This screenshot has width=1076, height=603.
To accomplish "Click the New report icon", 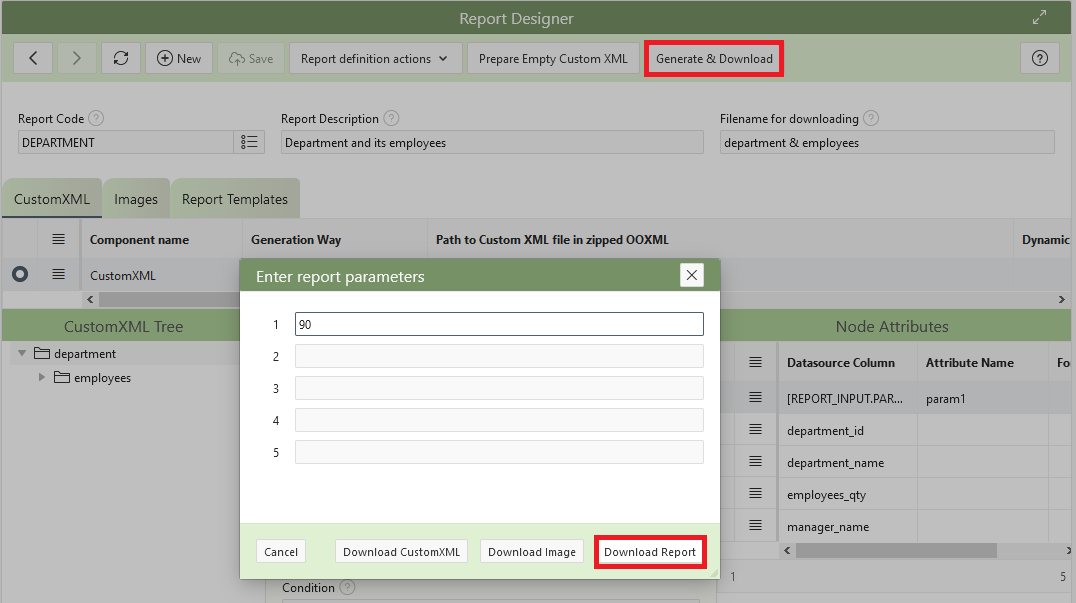I will 178,58.
